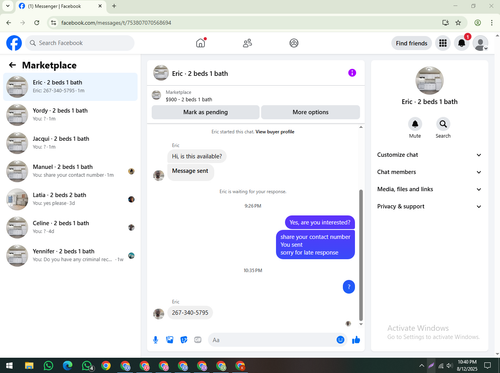Open the Friends icon in top navigation

pyautogui.click(x=247, y=43)
